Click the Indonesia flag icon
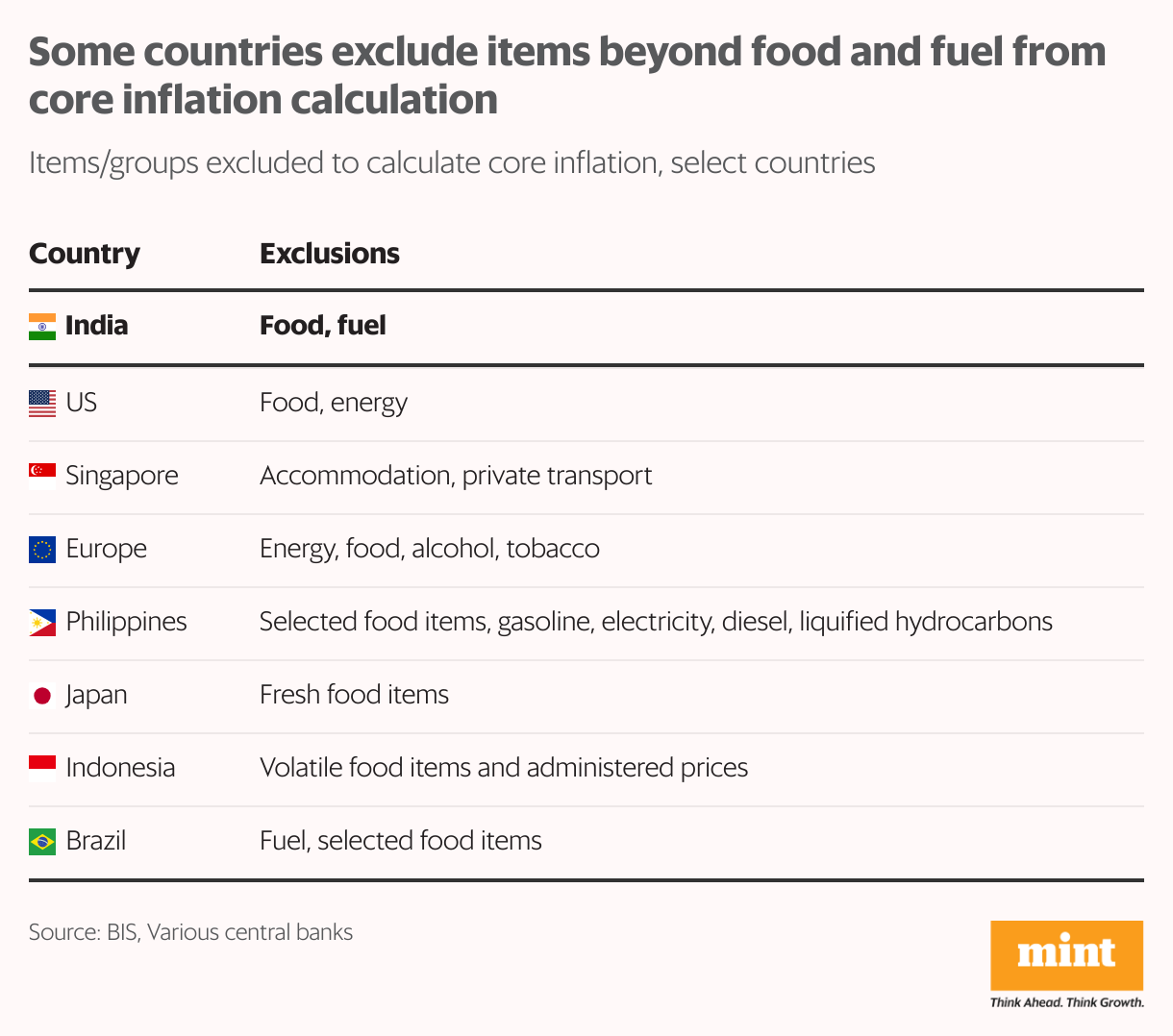This screenshot has width=1173, height=1036. [x=42, y=768]
